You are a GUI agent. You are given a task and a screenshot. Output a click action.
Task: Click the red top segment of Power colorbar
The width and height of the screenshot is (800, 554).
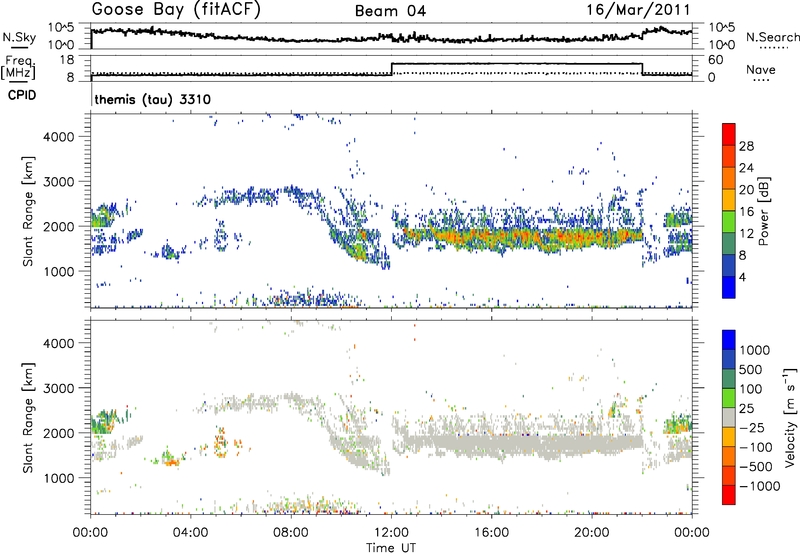729,134
